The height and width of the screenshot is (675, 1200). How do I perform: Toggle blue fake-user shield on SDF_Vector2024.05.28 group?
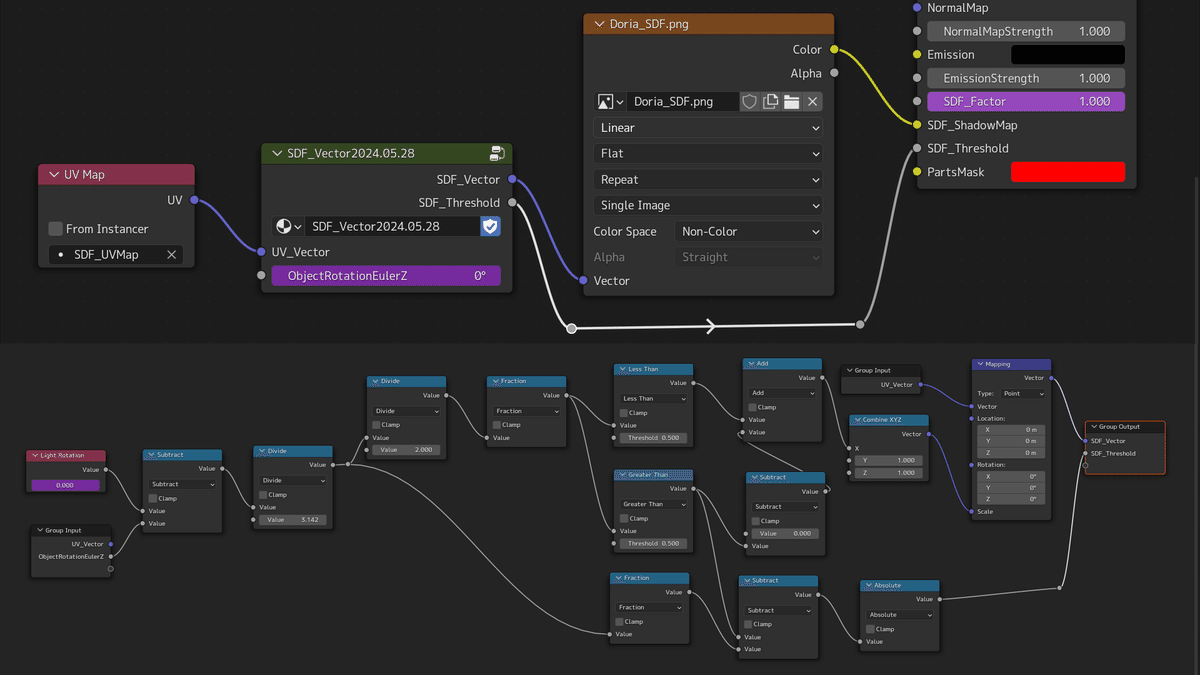[490, 226]
